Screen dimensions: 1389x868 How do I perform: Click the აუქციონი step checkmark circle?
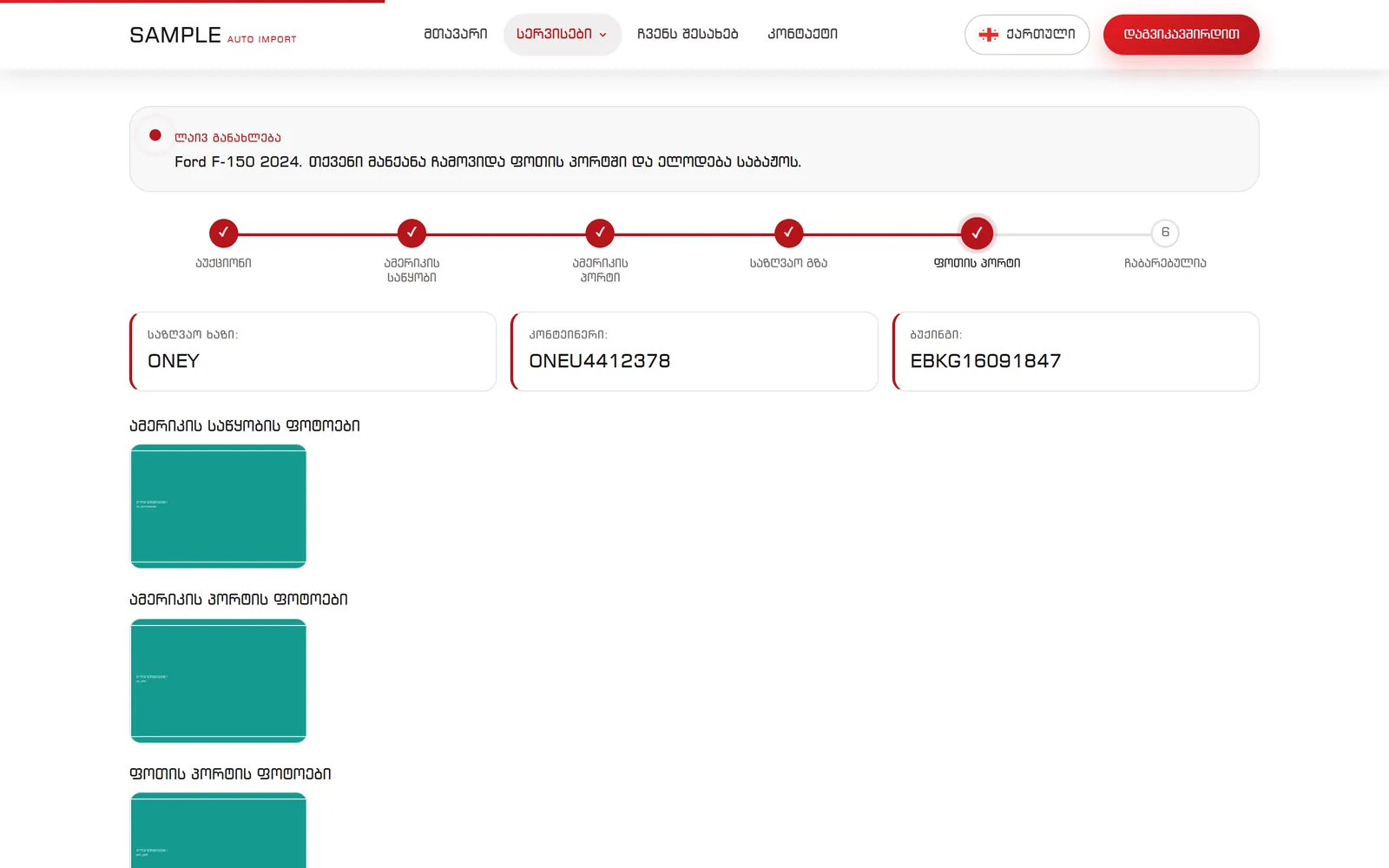click(223, 233)
